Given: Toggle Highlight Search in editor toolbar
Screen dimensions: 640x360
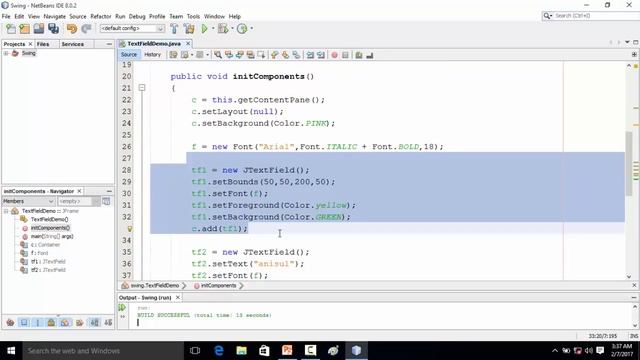Looking at the screenshot, I should [251, 55].
